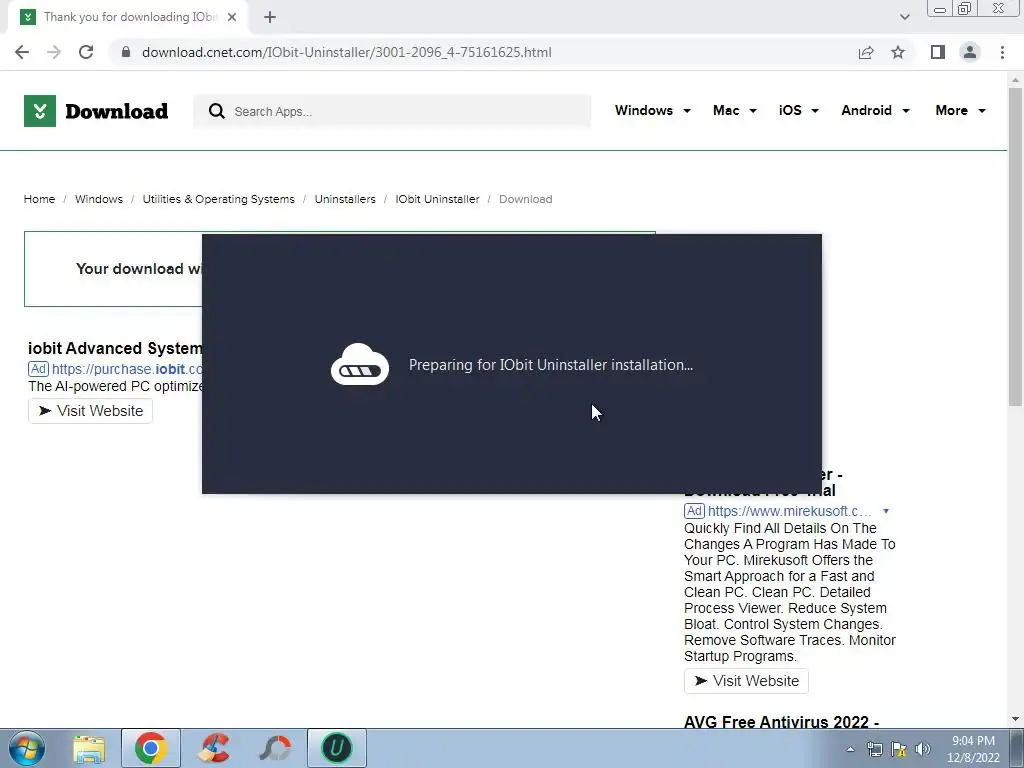
Task: Click the lock icon in the address bar
Action: (126, 52)
